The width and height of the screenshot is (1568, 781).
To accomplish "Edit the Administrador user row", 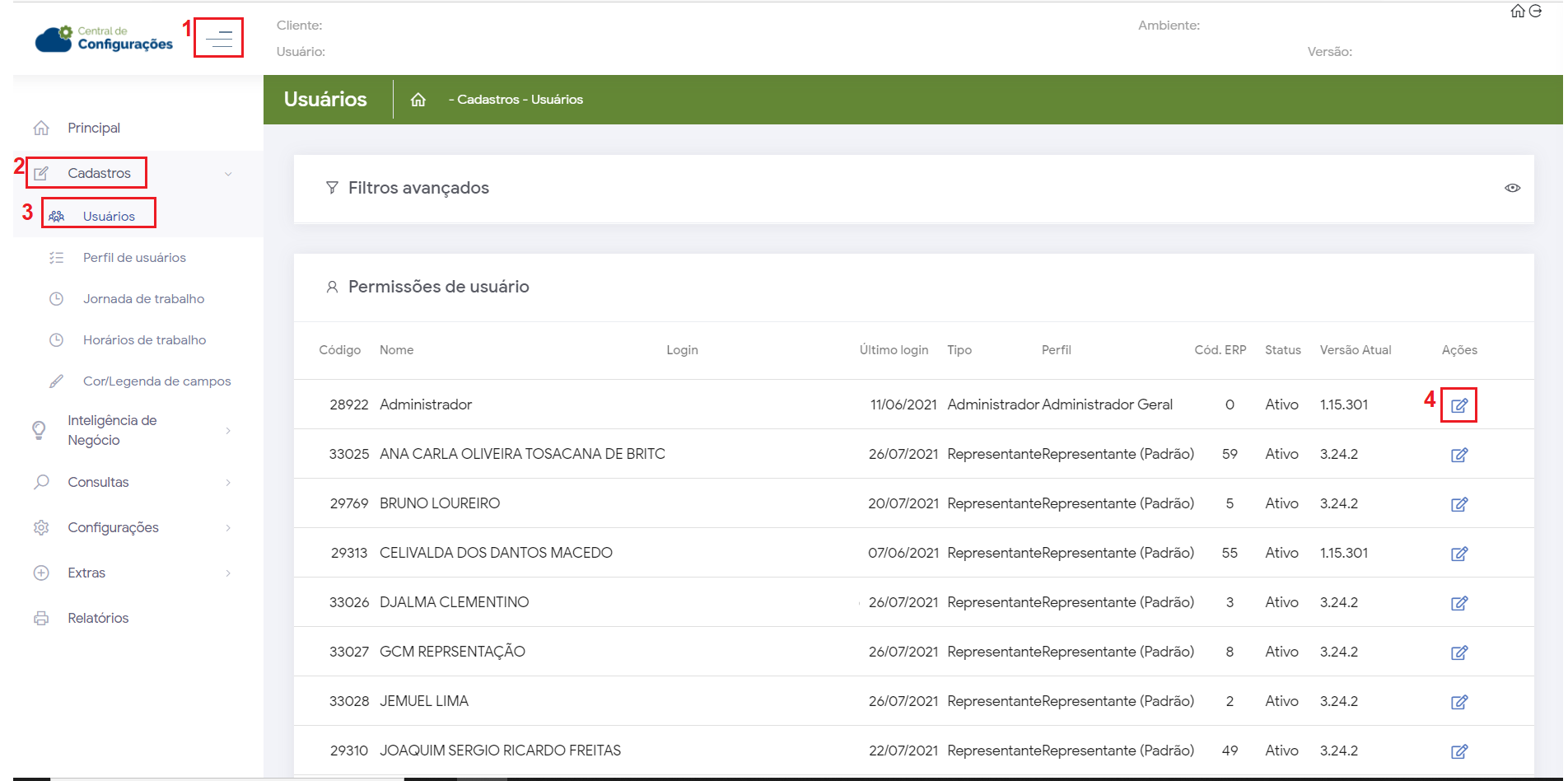I will click(x=1458, y=405).
